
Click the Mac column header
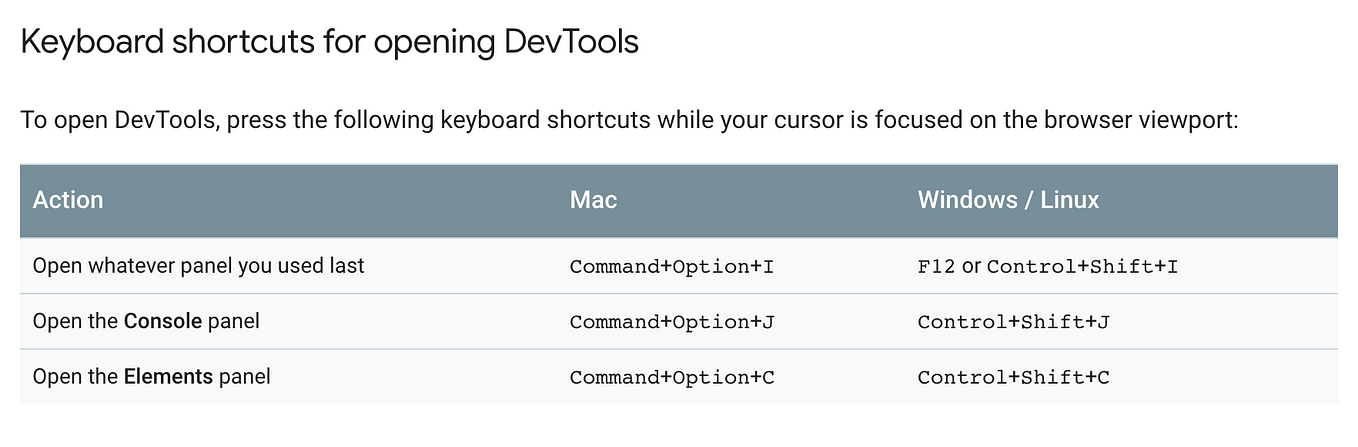click(x=593, y=199)
